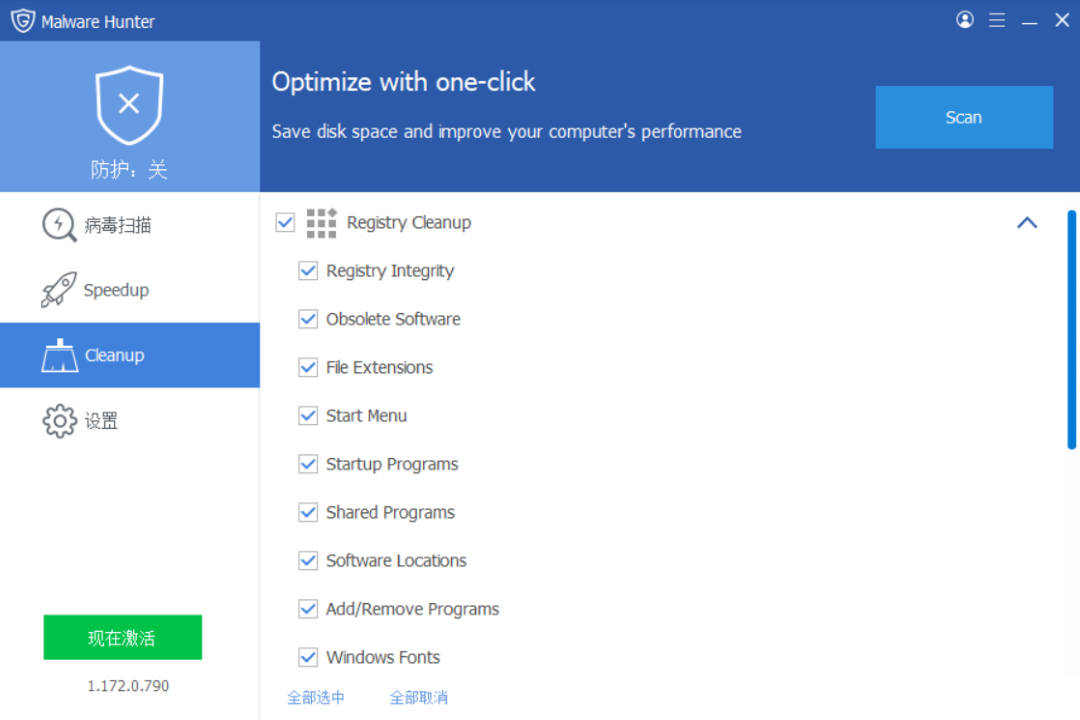Screen dimensions: 1080x720
Task: Uncheck Startup Programs cleanup
Action: (308, 463)
